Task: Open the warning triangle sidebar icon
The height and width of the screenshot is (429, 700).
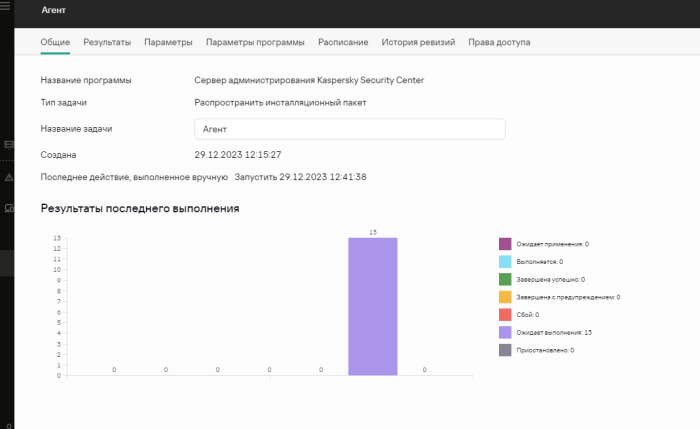Action: pos(9,177)
